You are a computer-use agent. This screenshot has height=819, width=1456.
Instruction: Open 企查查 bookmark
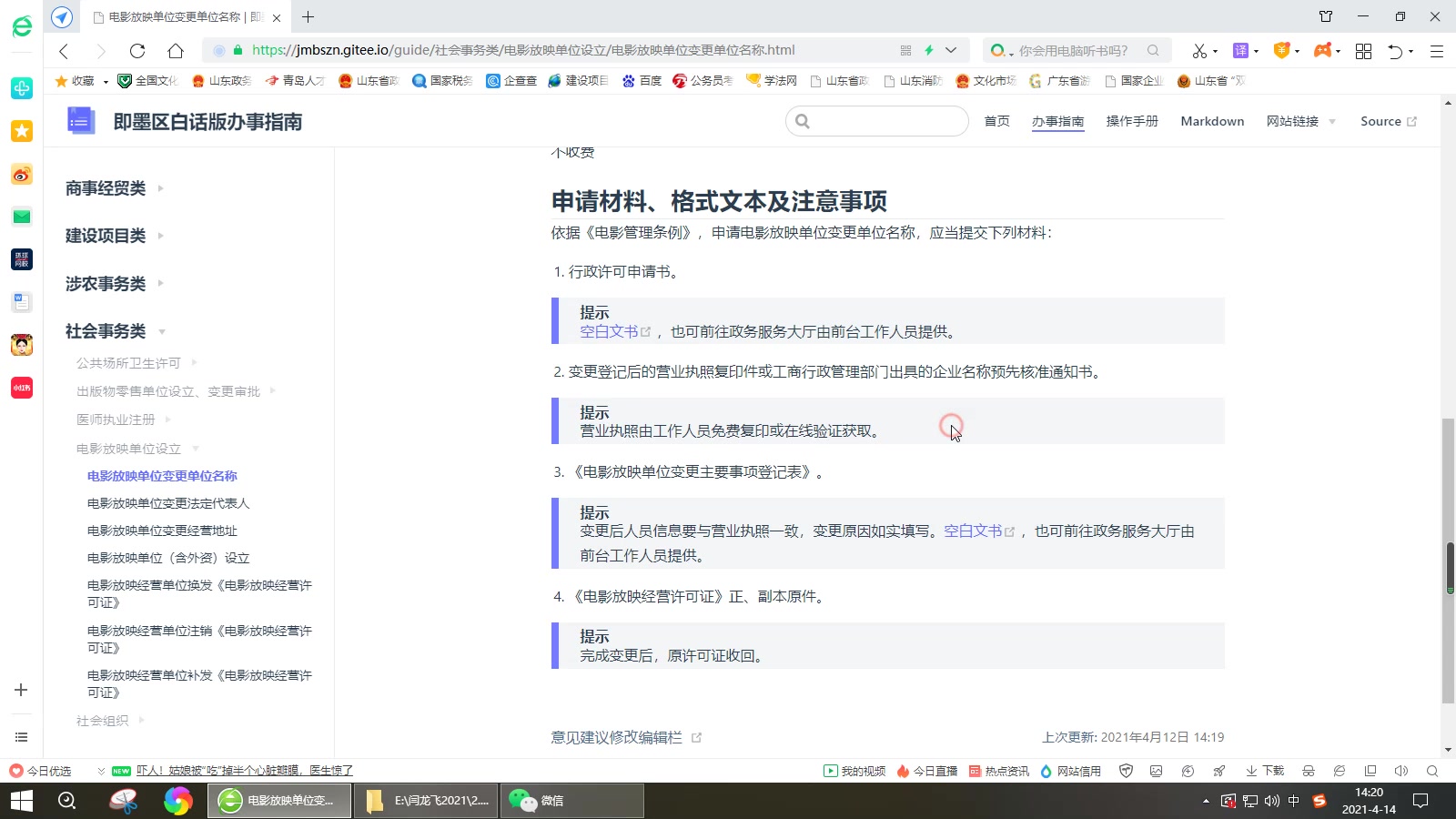tap(511, 81)
